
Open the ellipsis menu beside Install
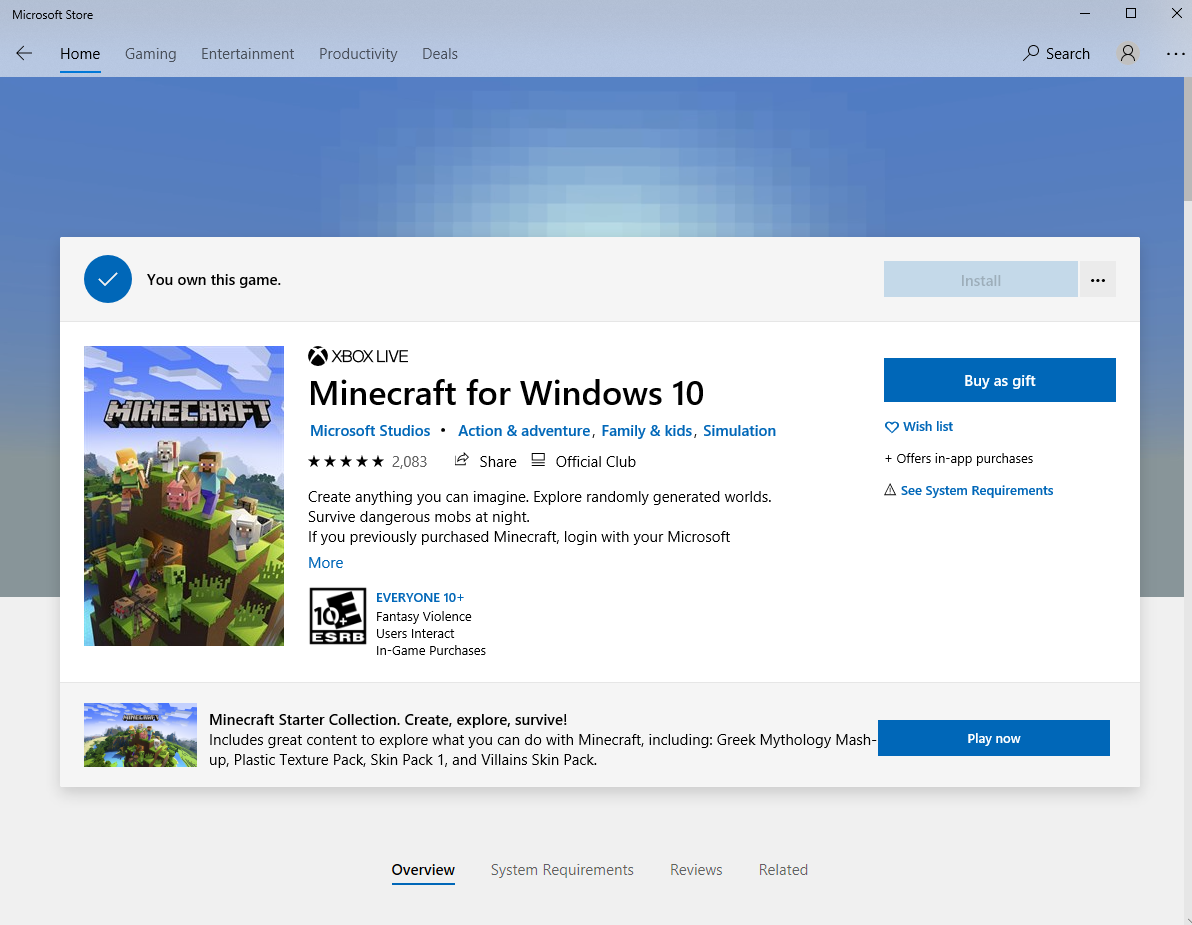(x=1097, y=280)
